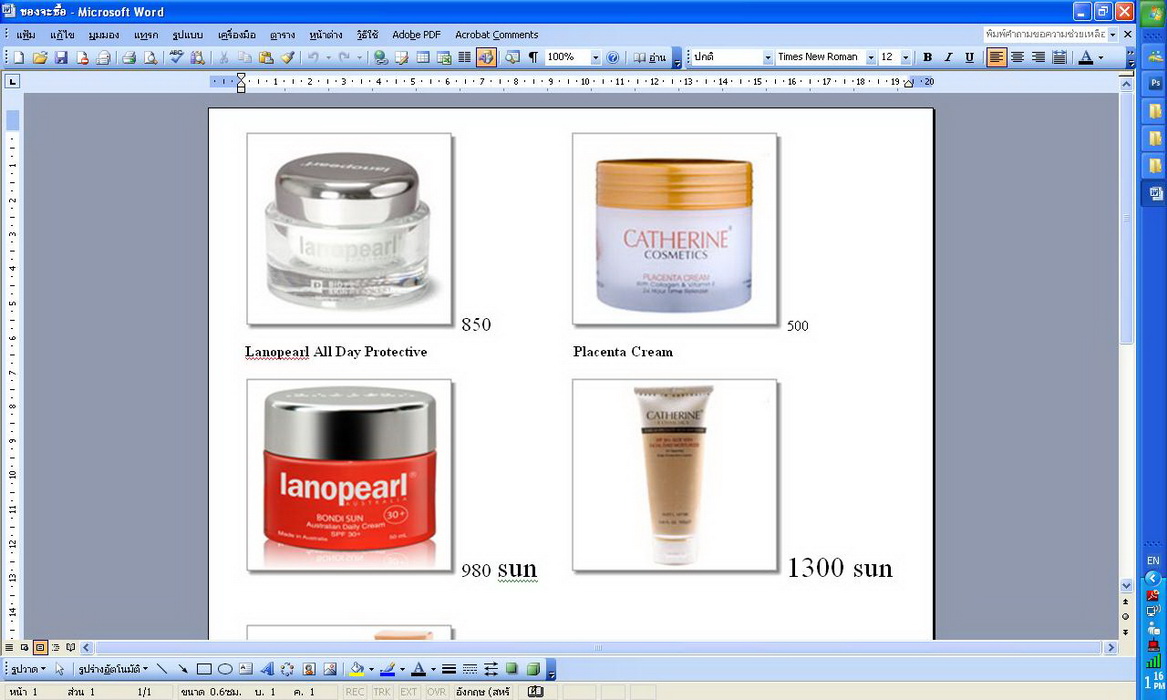Align text right
The image size is (1167, 700).
coord(1038,57)
